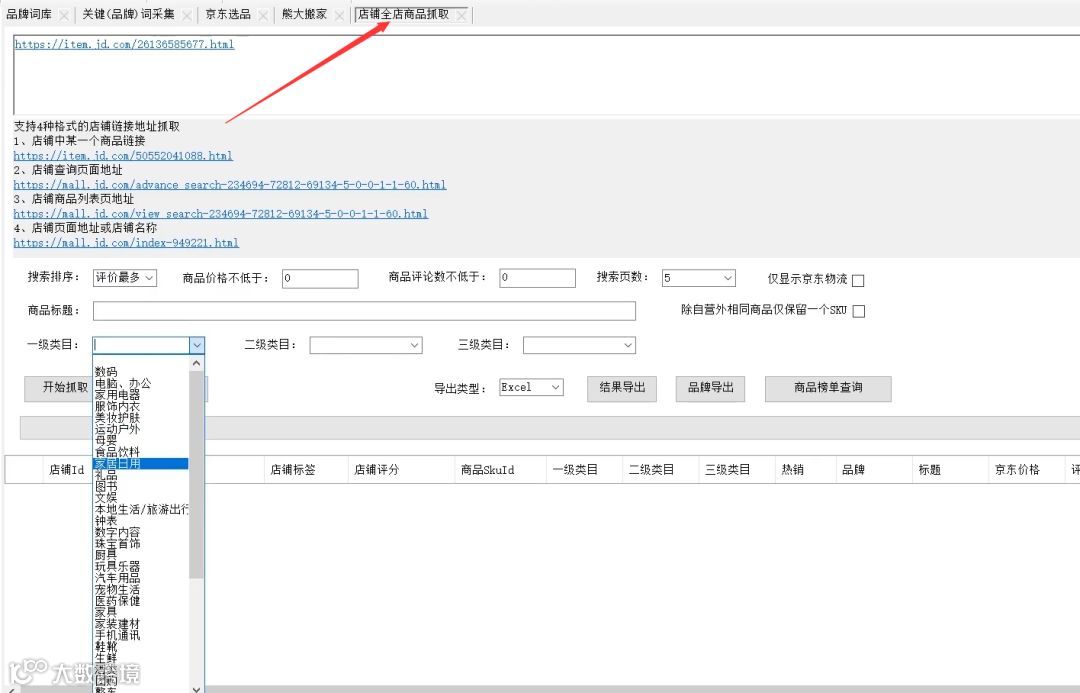Open the 二级类目 dropdown
The width and height of the screenshot is (1080, 693).
pos(366,345)
